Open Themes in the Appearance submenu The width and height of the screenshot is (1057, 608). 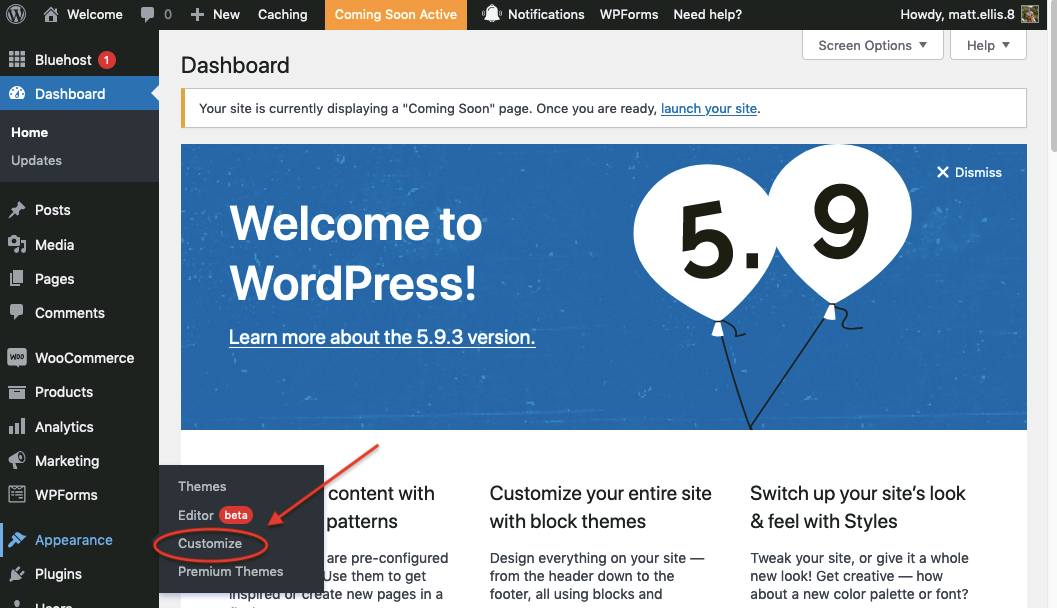click(x=202, y=486)
